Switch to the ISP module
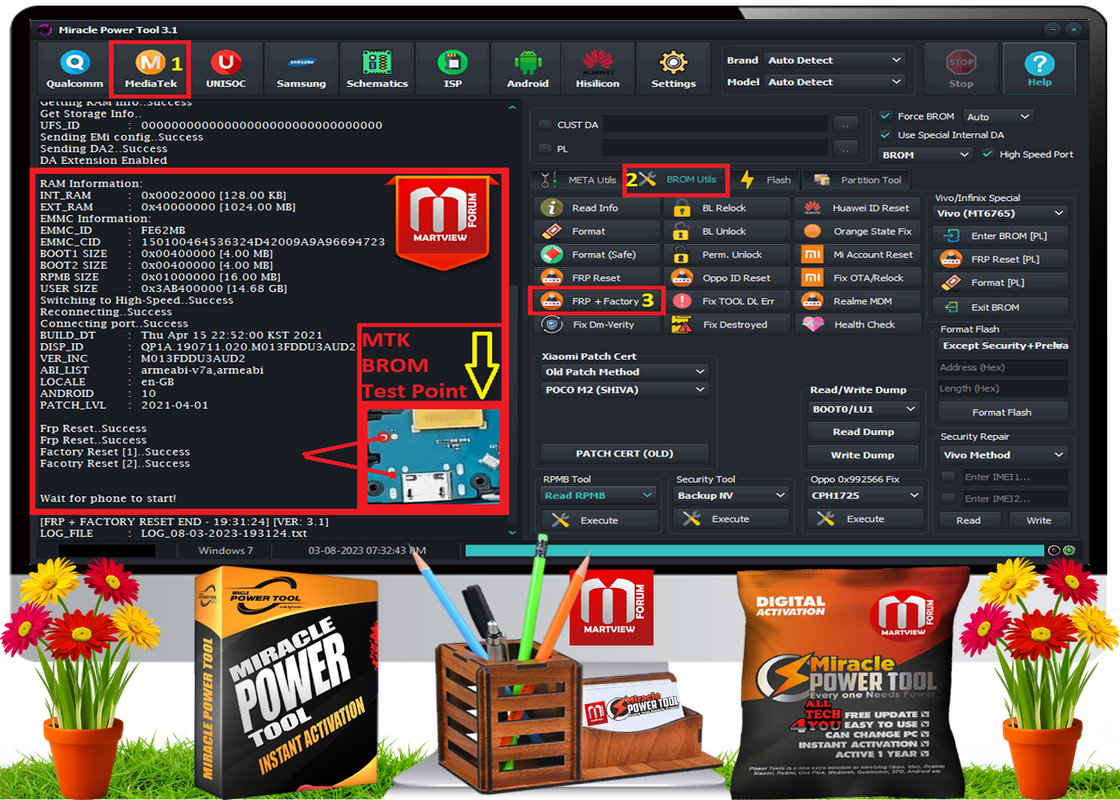Viewport: 1120px width, 800px height. pos(453,69)
